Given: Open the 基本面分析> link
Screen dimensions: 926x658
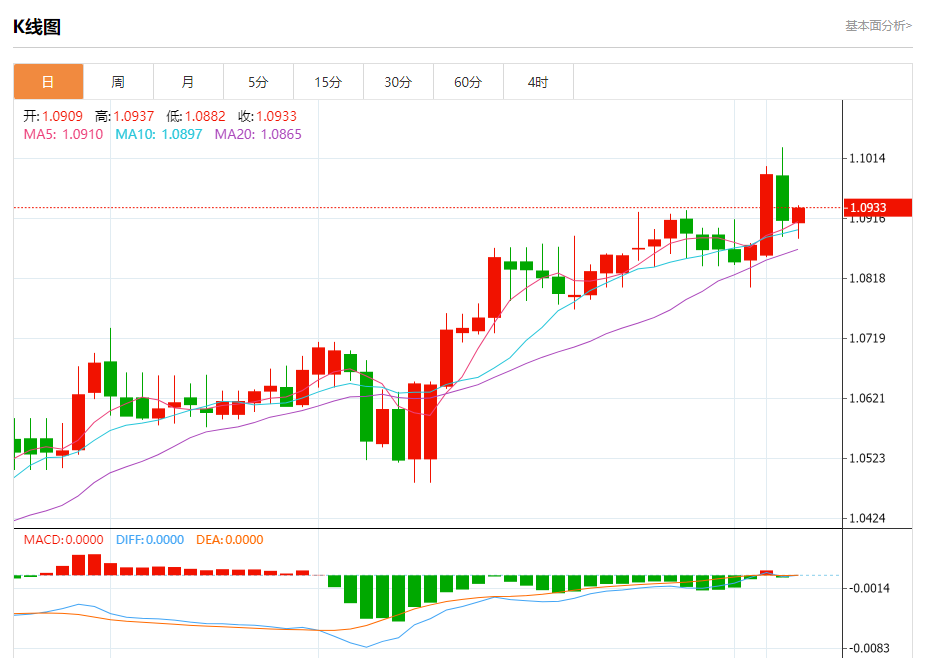Looking at the screenshot, I should coord(878,26).
